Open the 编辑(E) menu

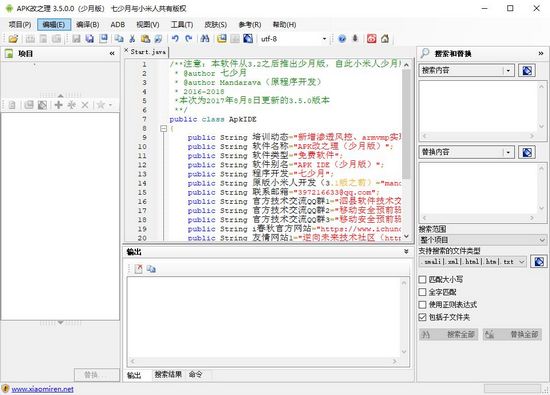[54, 25]
